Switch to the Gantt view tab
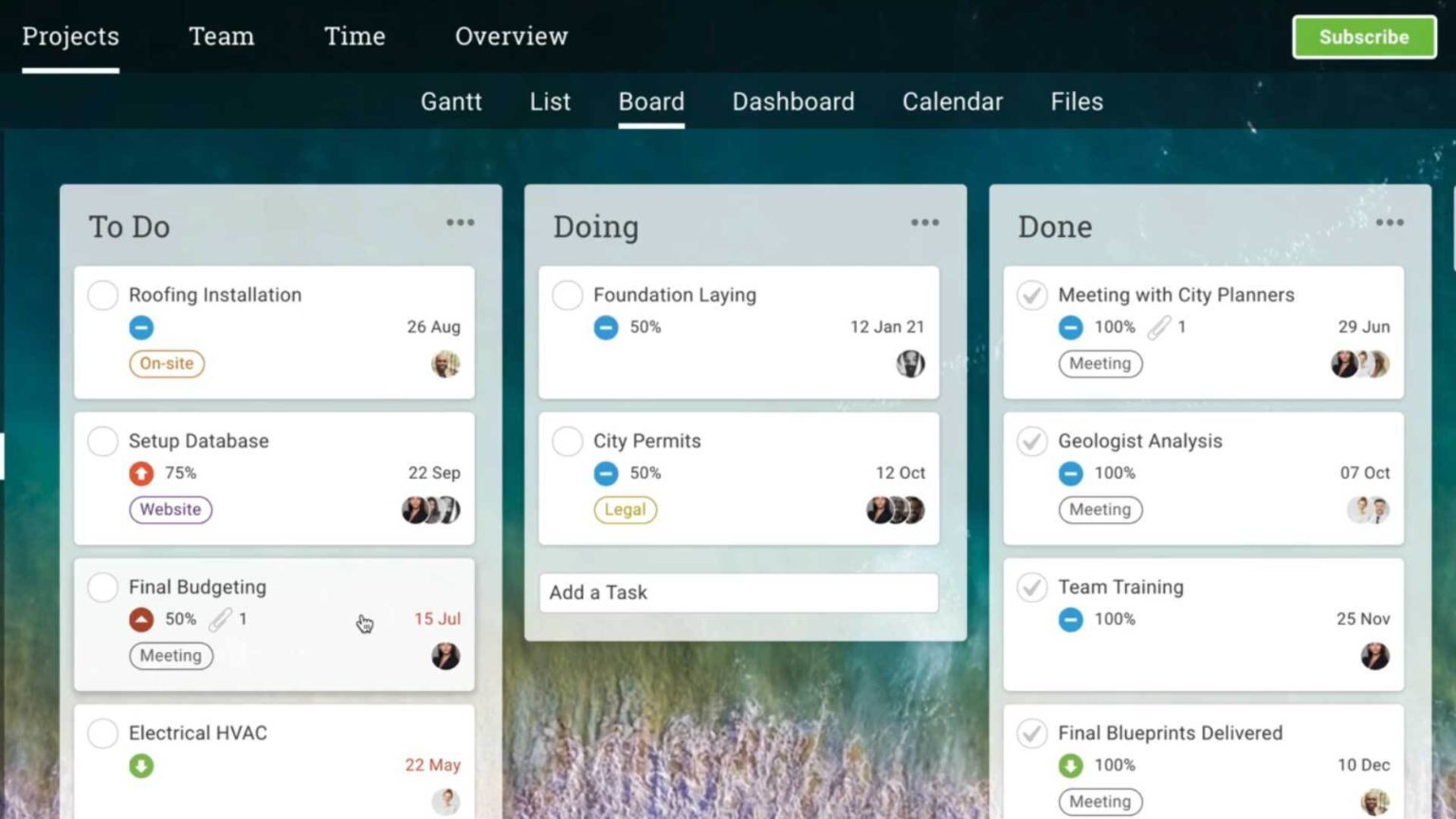Screen dimensions: 1456x819 tap(451, 101)
